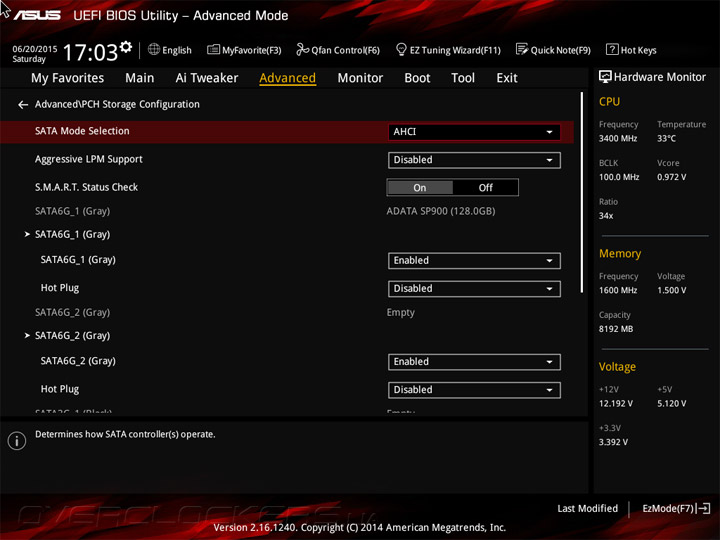
Task: Click the ADATA SP900 (128.0GB) drive text
Action: (x=441, y=211)
